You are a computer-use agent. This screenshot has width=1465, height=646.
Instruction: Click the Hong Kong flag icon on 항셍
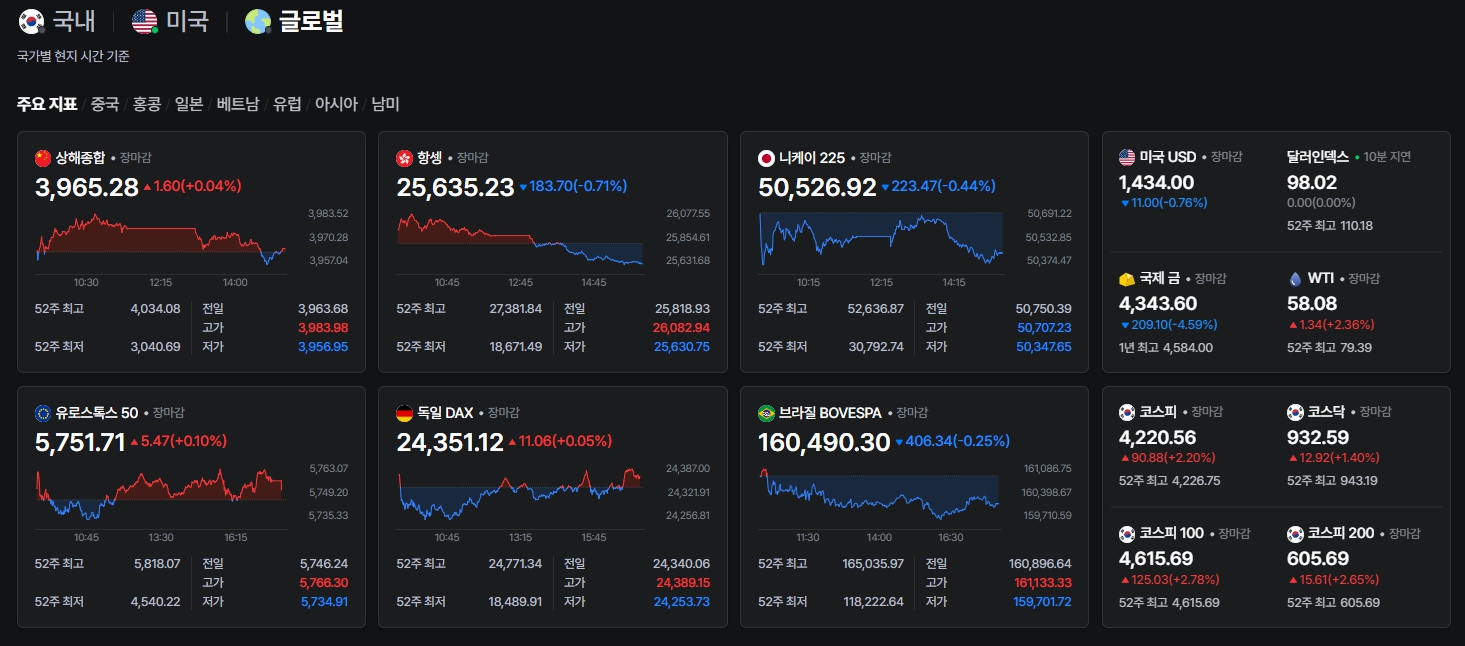coord(404,158)
